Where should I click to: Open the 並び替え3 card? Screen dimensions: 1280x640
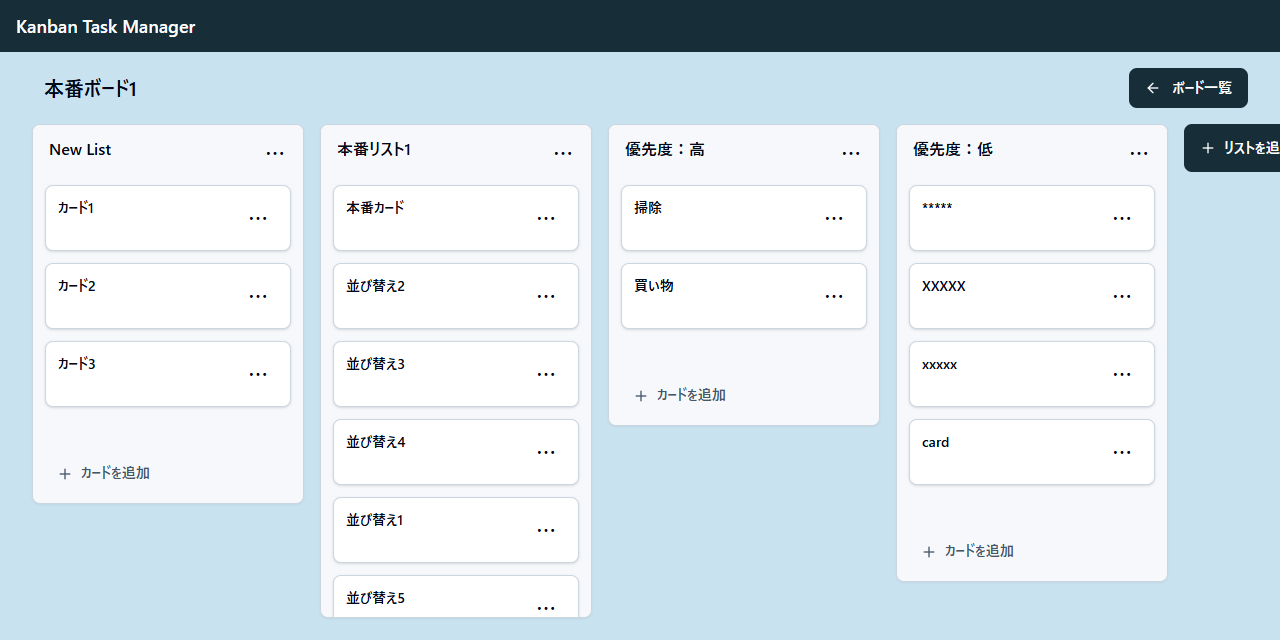pos(456,374)
